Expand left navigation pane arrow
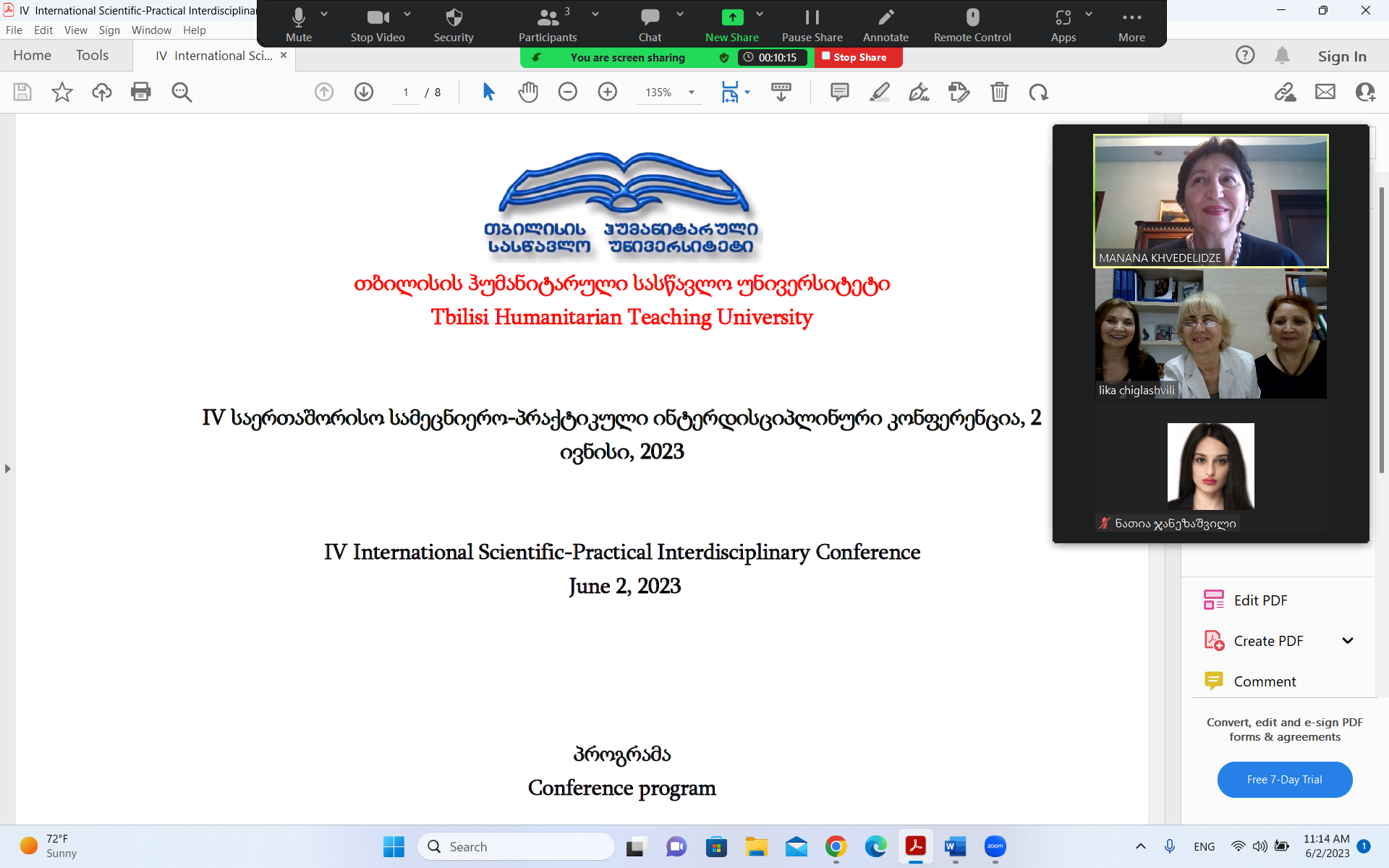The height and width of the screenshot is (868, 1389). [7, 469]
